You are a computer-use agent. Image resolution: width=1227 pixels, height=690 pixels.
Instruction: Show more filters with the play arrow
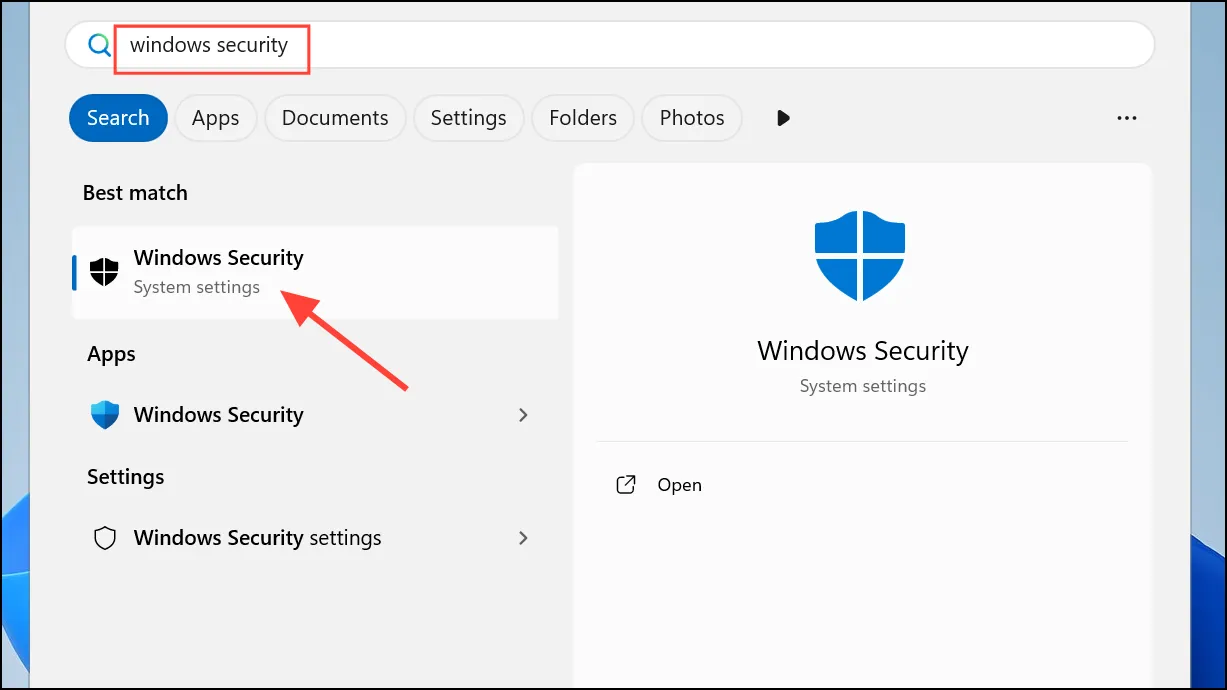(x=783, y=118)
